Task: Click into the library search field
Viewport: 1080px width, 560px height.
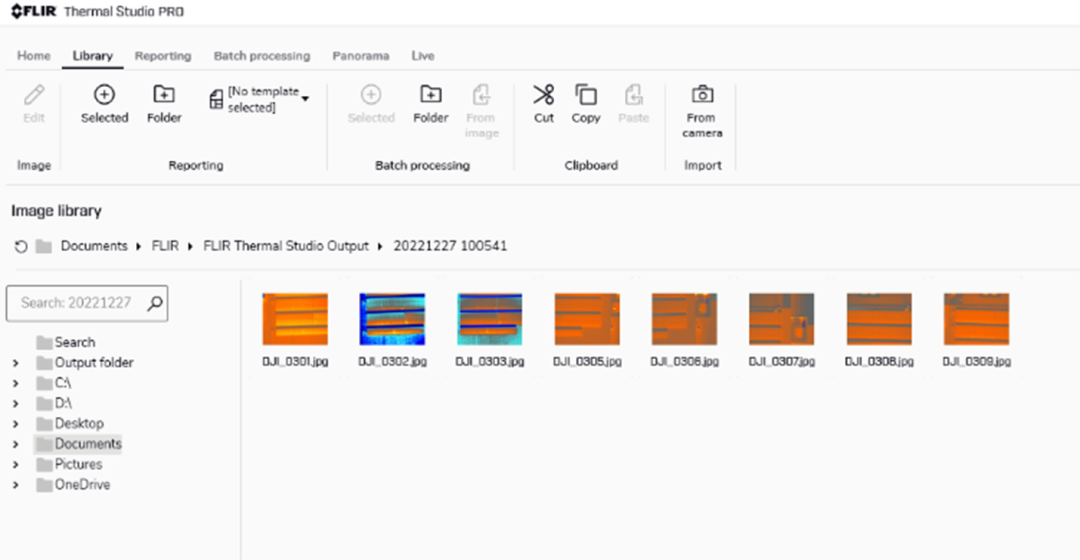Action: [x=76, y=302]
